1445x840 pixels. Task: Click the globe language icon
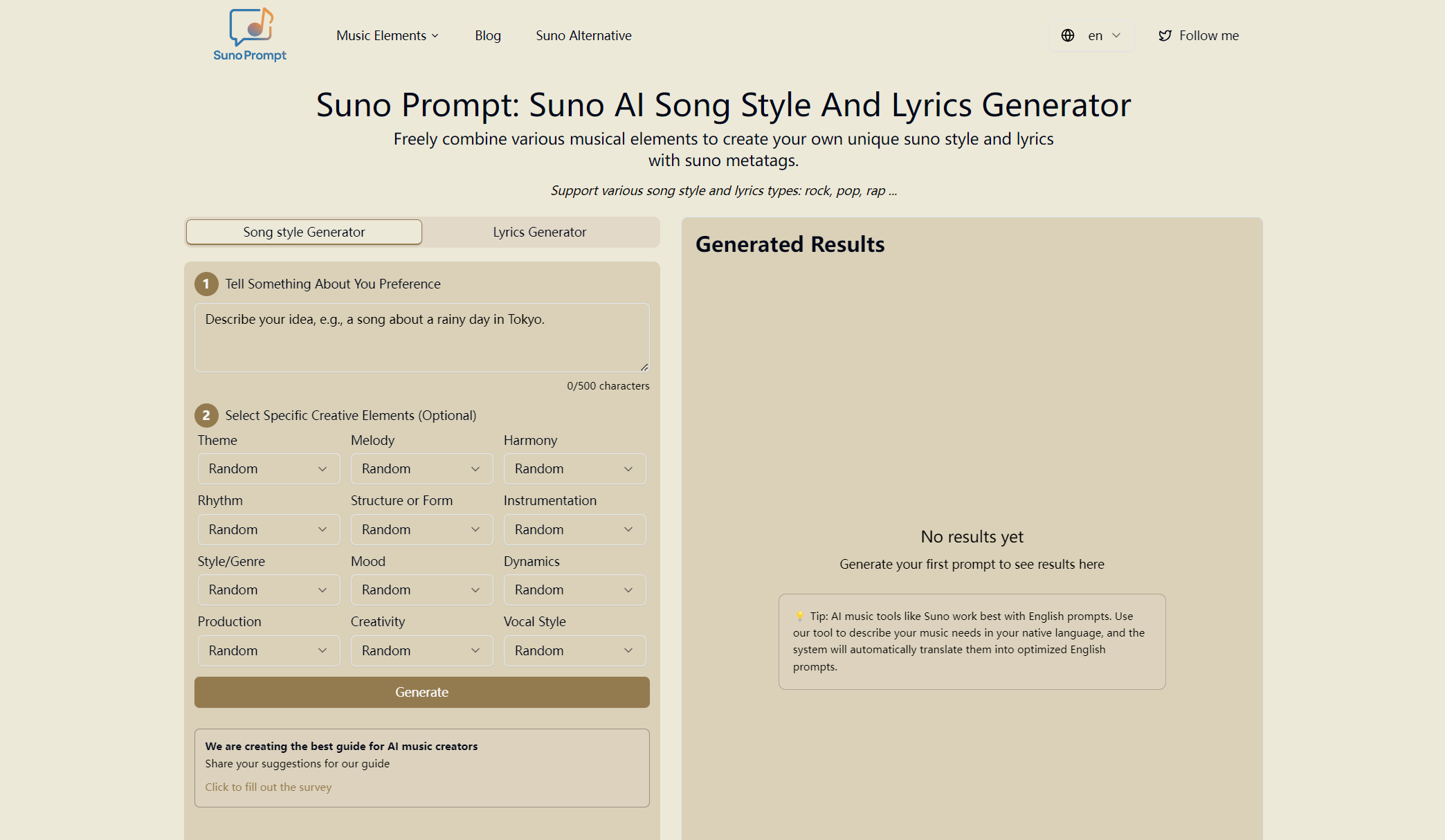click(1067, 35)
